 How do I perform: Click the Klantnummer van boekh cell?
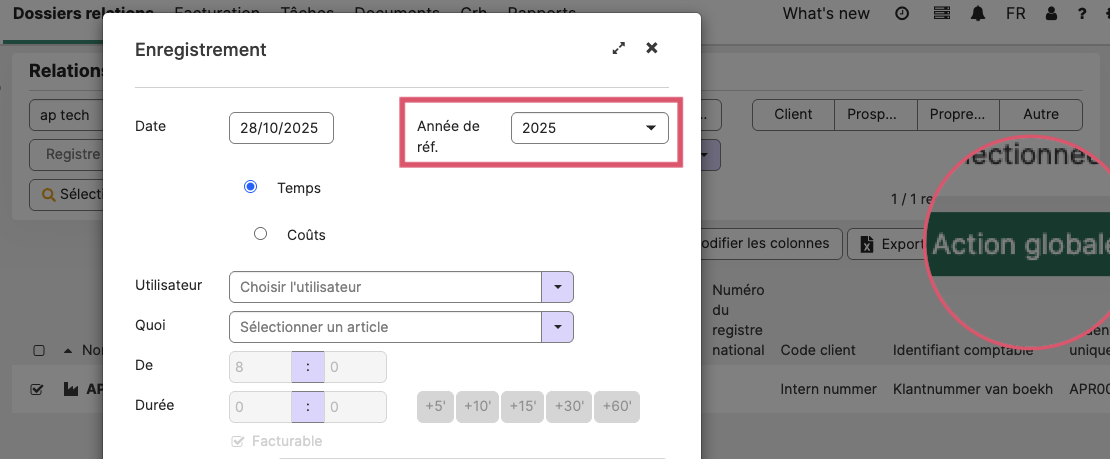point(973,389)
